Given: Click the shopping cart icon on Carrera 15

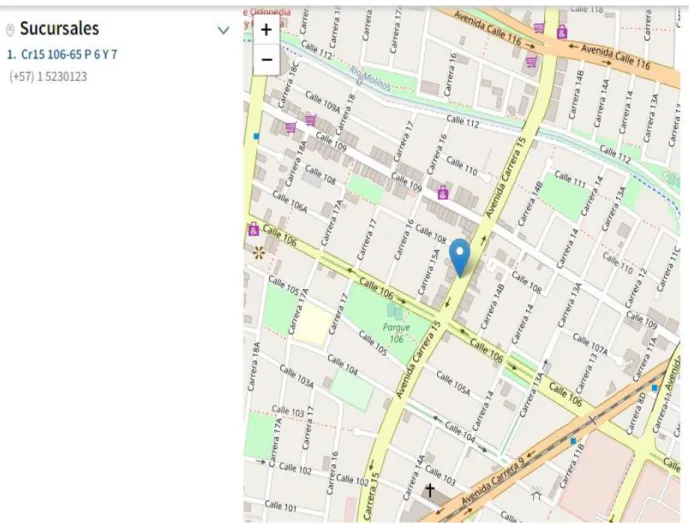Looking at the screenshot, I should coord(532,62).
